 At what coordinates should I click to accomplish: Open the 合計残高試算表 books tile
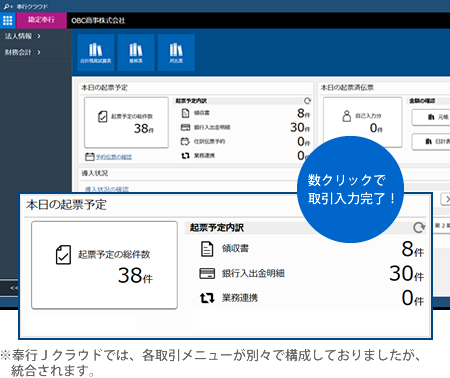tap(96, 52)
